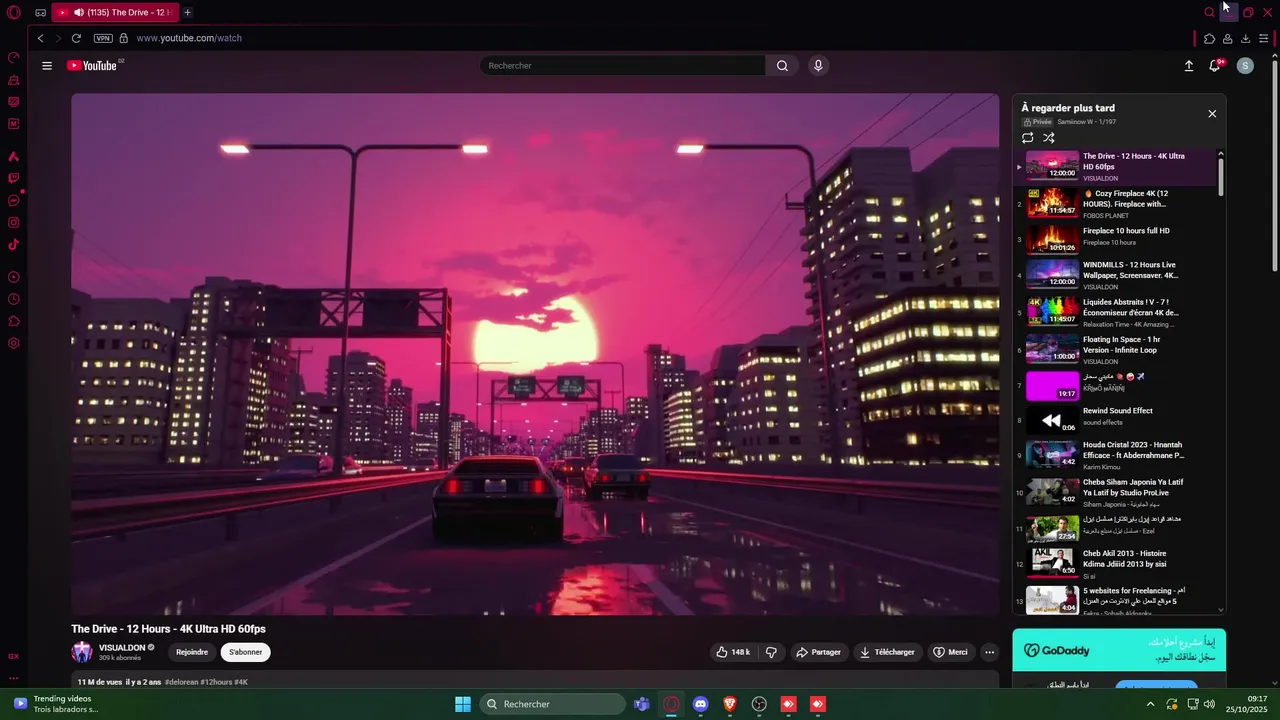1280x720 pixels.
Task: Open browser tab search magnifier
Action: click(1209, 12)
